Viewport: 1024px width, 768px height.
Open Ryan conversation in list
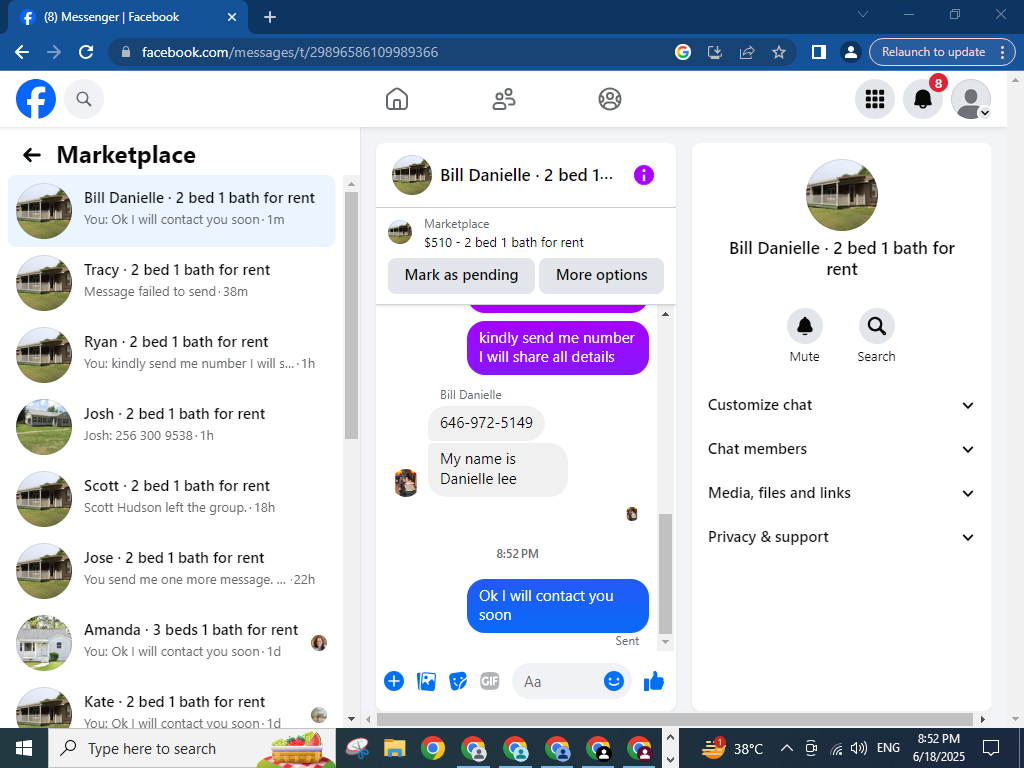[x=172, y=355]
